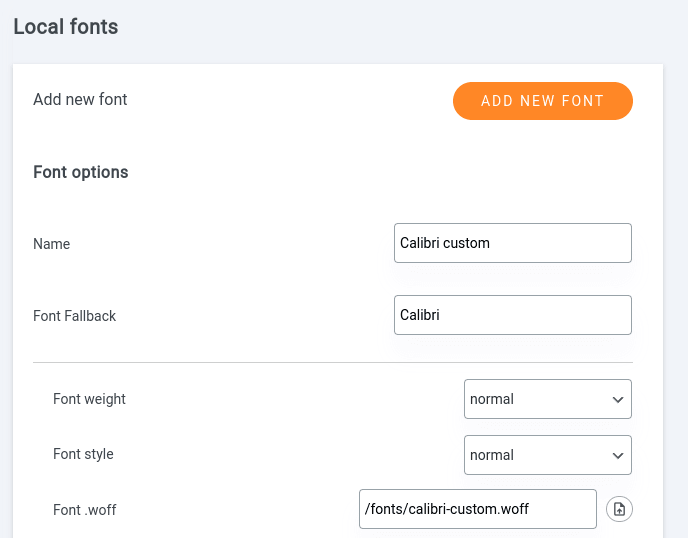
Task: Click the /fonts/calibri-custom.woff path field
Action: (477, 509)
